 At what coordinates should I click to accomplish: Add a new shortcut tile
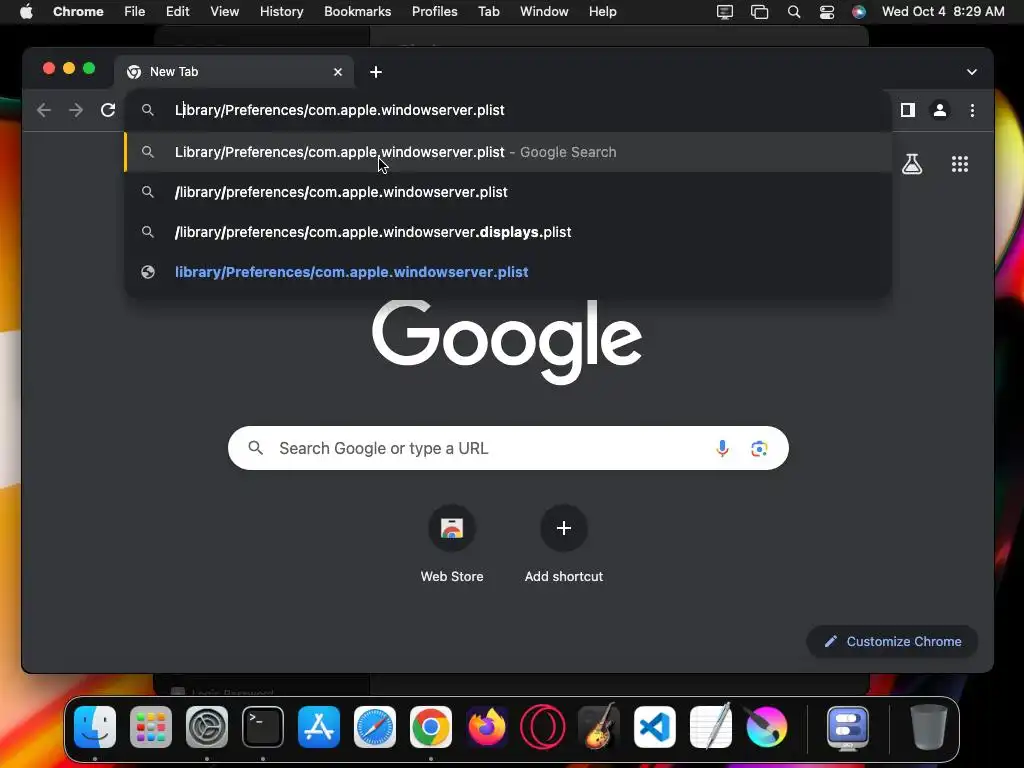(564, 544)
